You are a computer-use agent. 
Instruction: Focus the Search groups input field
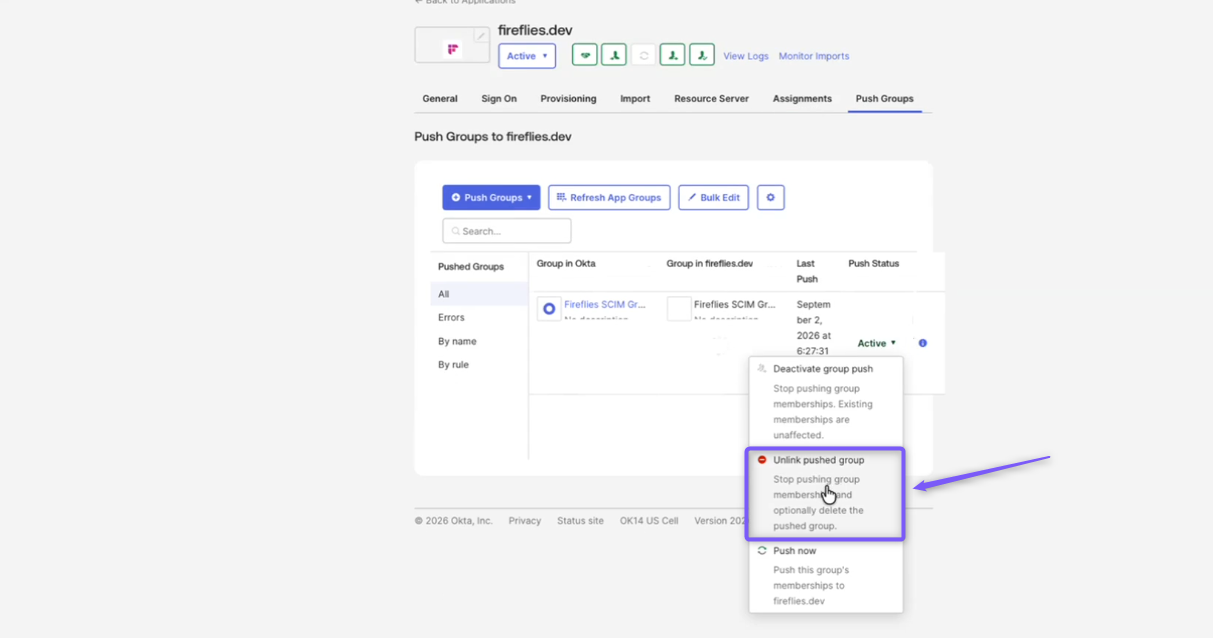pyautogui.click(x=507, y=231)
